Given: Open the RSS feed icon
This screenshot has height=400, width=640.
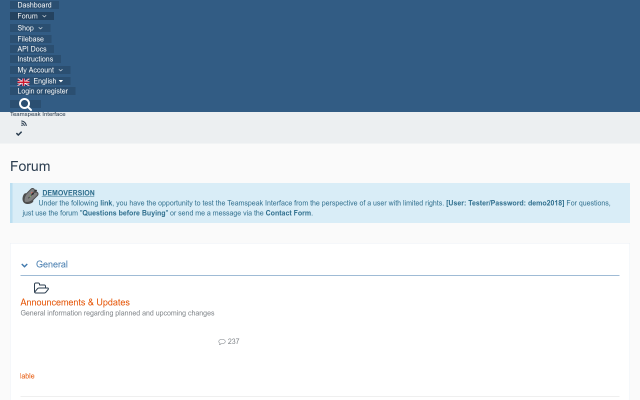Looking at the screenshot, I should (x=23, y=123).
